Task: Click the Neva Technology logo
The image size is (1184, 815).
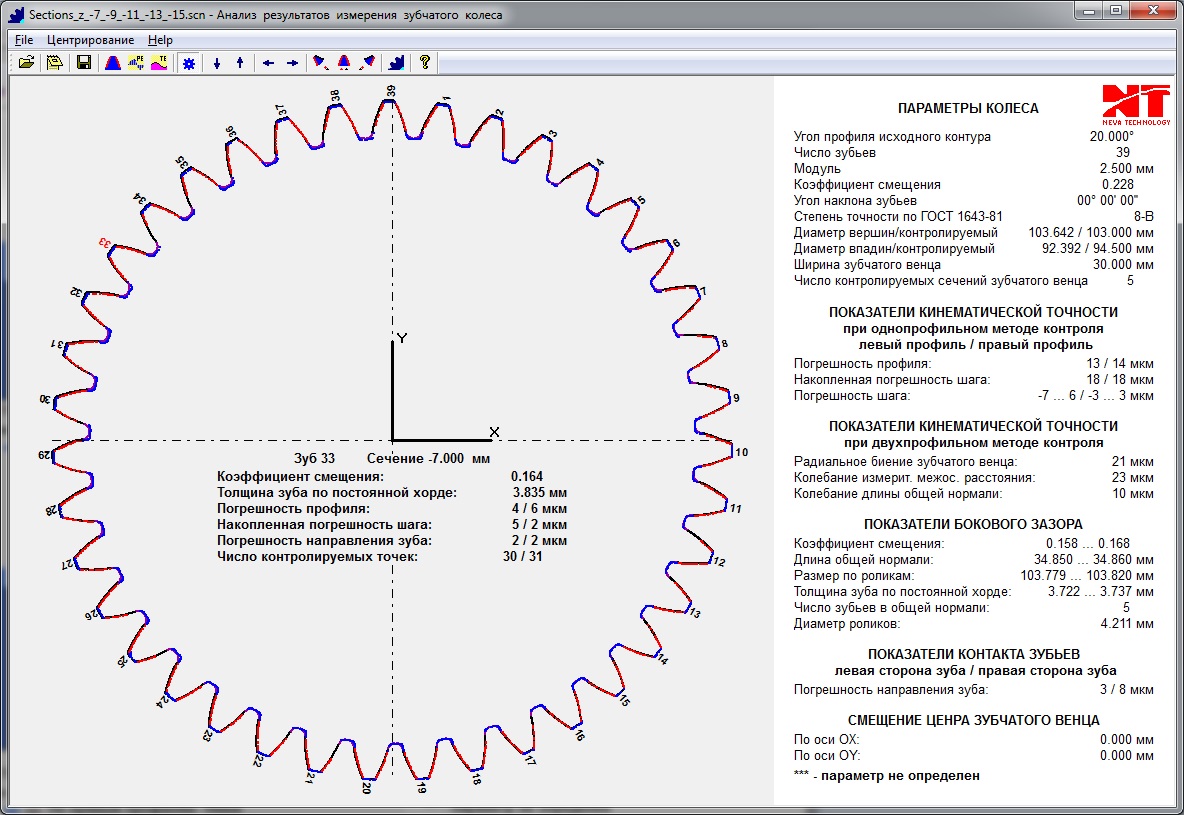Action: [1136, 104]
